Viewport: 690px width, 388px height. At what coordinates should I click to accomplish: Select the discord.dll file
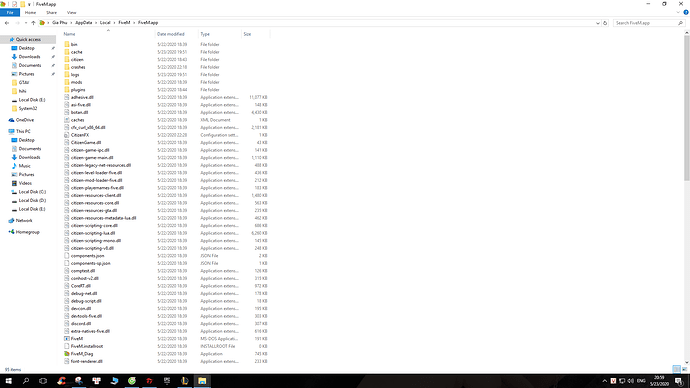point(81,324)
